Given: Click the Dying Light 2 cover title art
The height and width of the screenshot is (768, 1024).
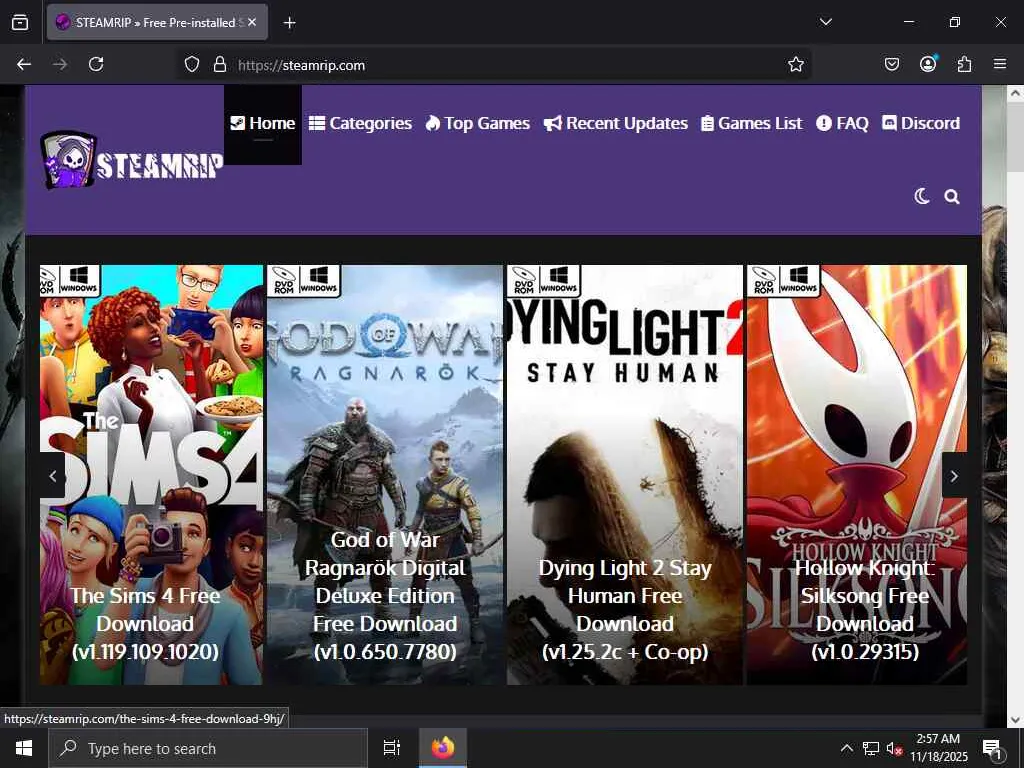Looking at the screenshot, I should point(625,340).
